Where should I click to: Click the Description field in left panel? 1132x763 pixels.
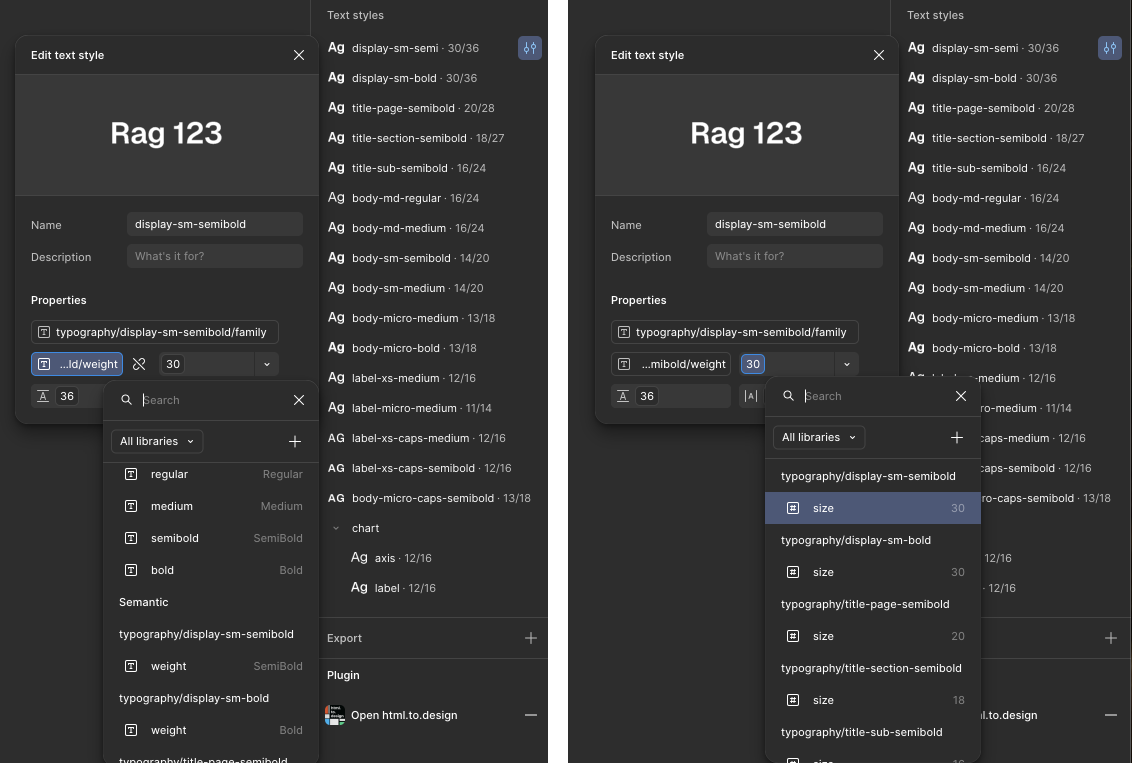pyautogui.click(x=214, y=256)
